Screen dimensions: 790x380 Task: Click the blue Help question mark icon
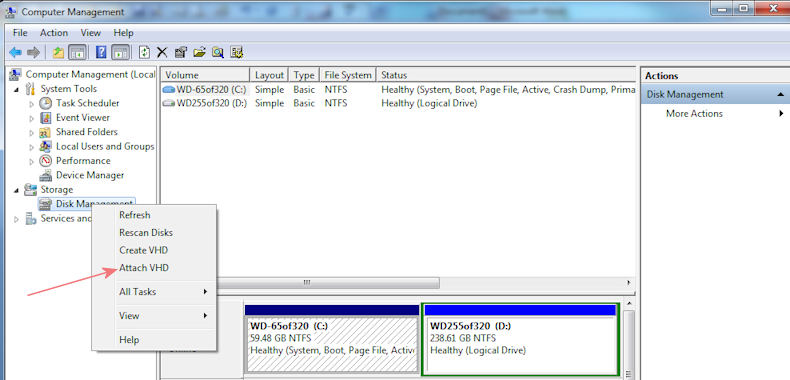tap(101, 52)
